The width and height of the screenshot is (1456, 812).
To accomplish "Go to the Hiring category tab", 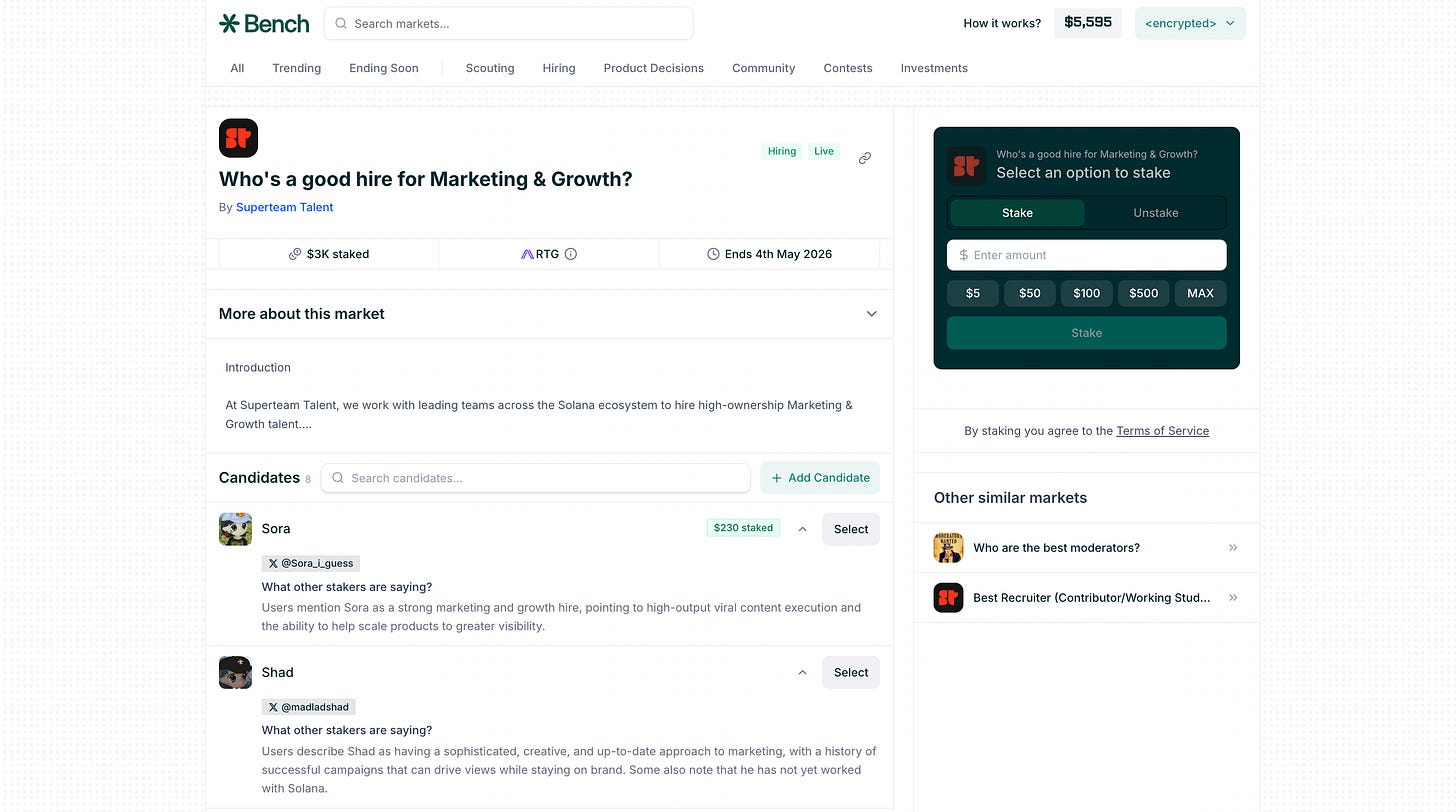I will click(x=559, y=68).
